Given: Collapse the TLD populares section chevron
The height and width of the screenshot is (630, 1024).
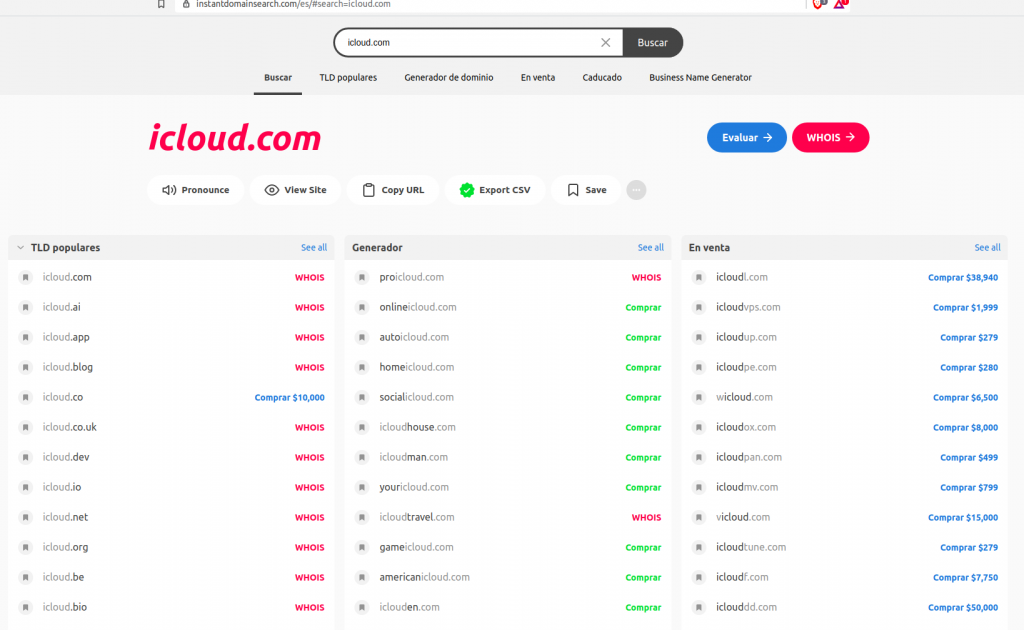Looking at the screenshot, I should 20,247.
